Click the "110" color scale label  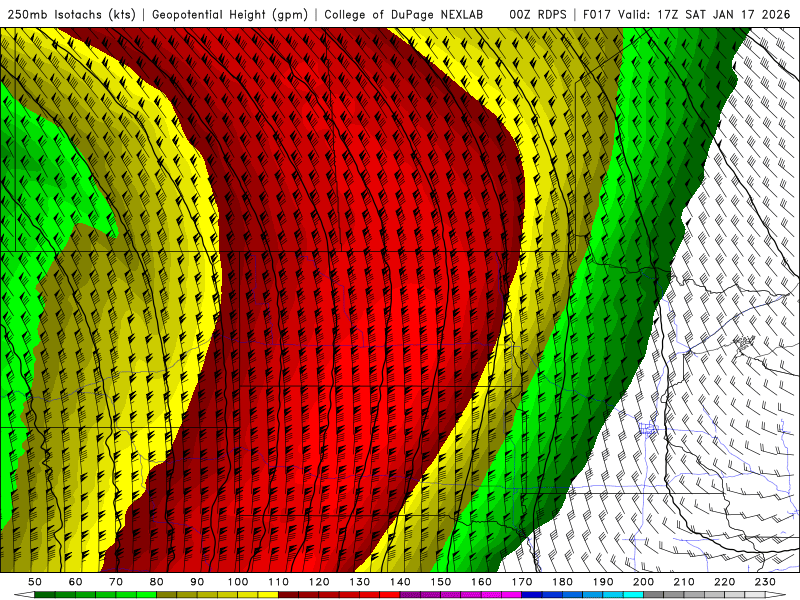pos(279,582)
